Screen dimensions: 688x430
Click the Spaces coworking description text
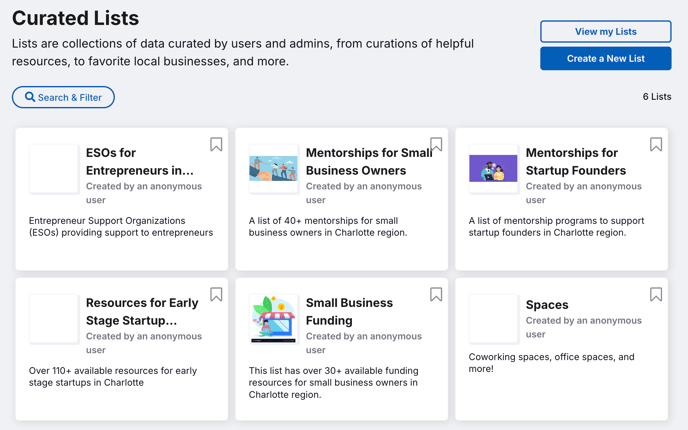[552, 363]
